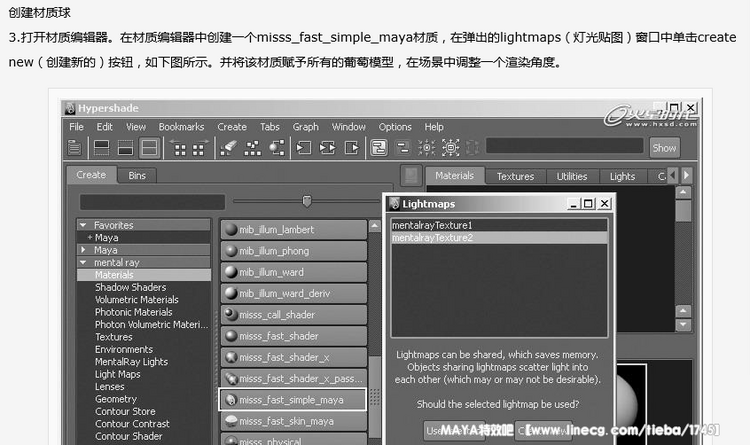Open the Bookmarks menu
Image resolution: width=750 pixels, height=445 pixels.
(x=181, y=127)
